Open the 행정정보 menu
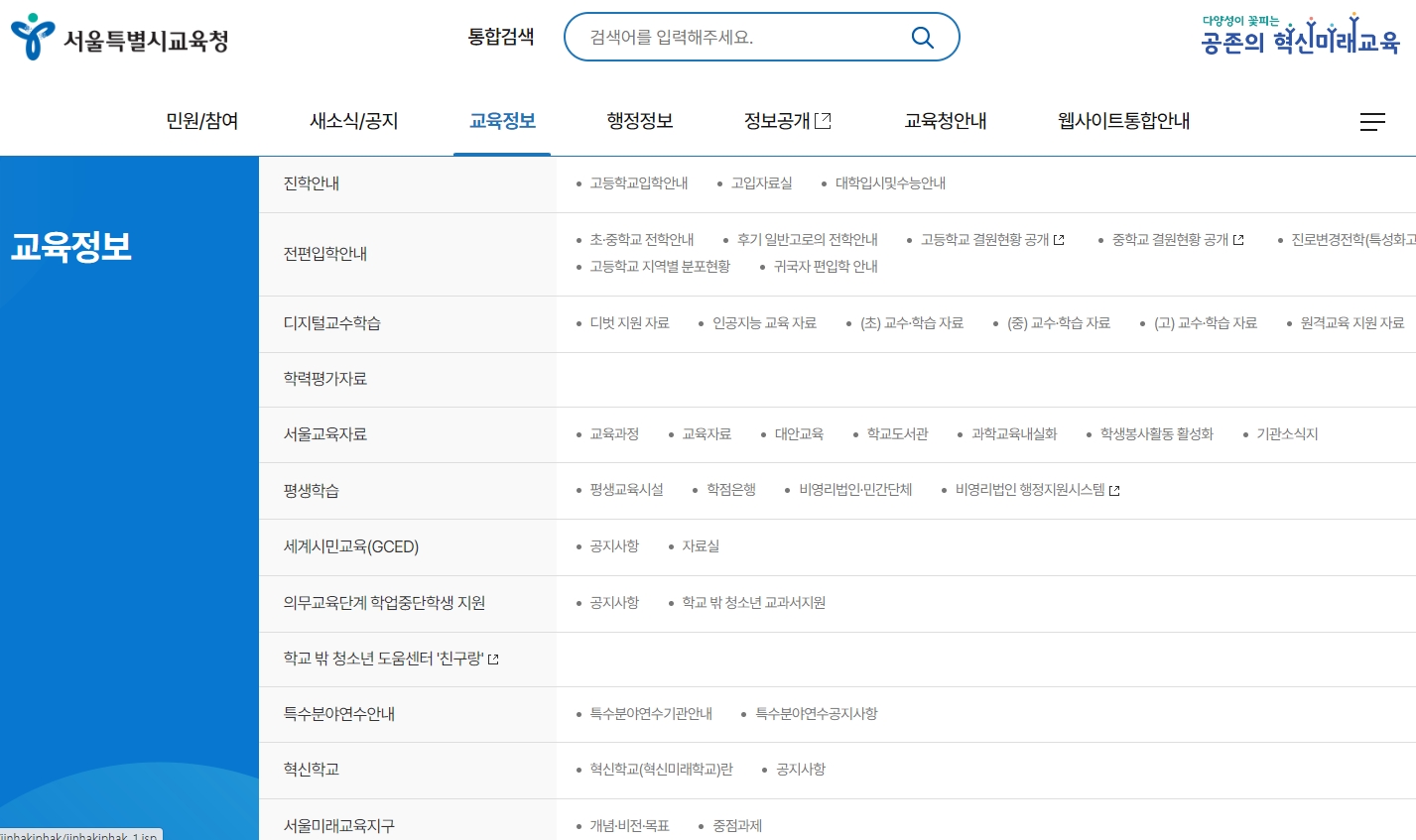This screenshot has height=840, width=1416. (640, 121)
